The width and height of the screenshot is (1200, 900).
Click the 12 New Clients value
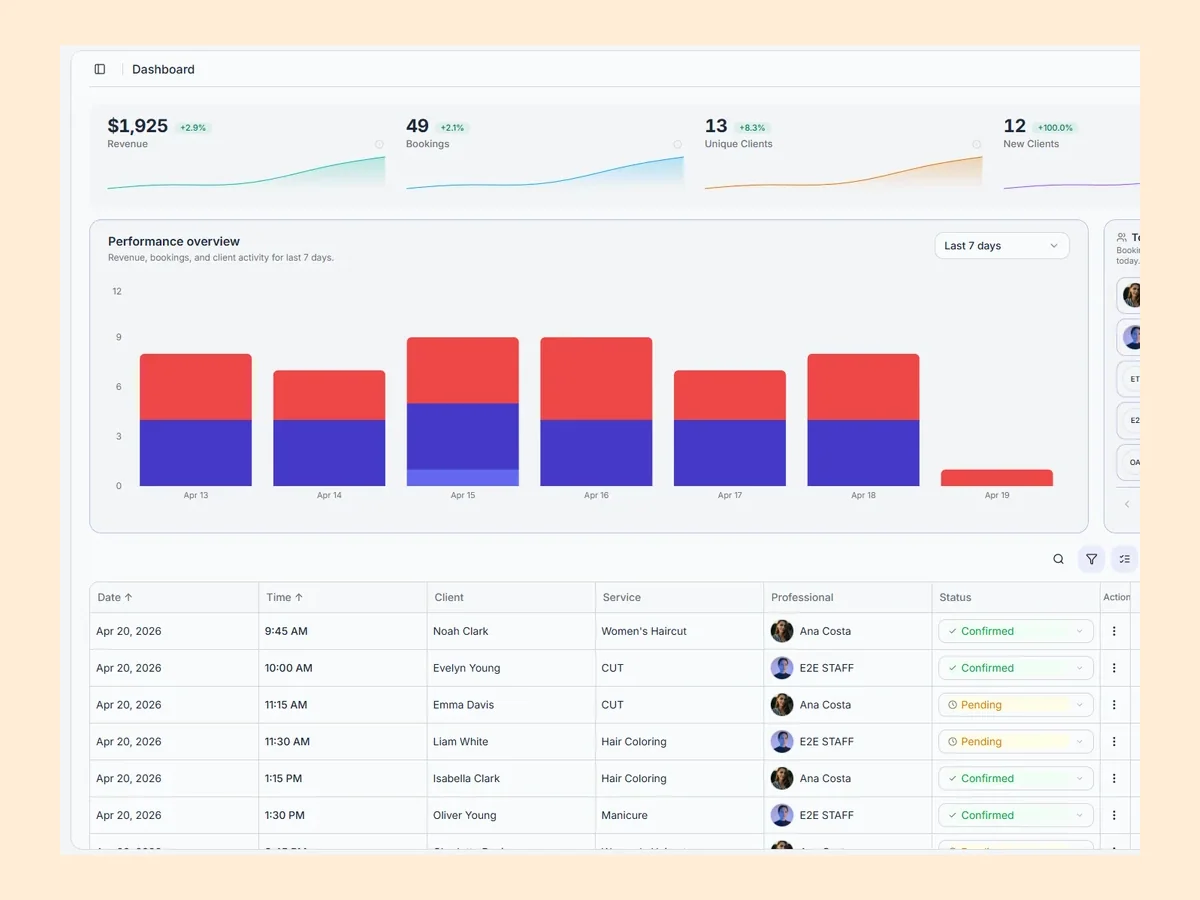tap(1015, 126)
